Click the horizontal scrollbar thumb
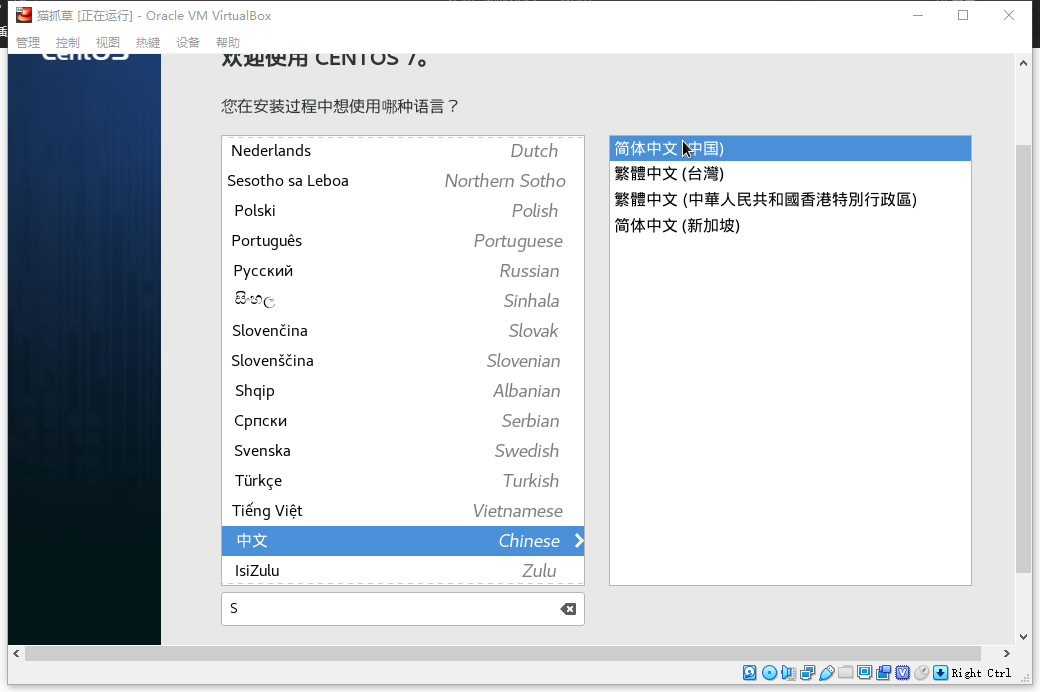The width and height of the screenshot is (1040, 692). coord(502,654)
